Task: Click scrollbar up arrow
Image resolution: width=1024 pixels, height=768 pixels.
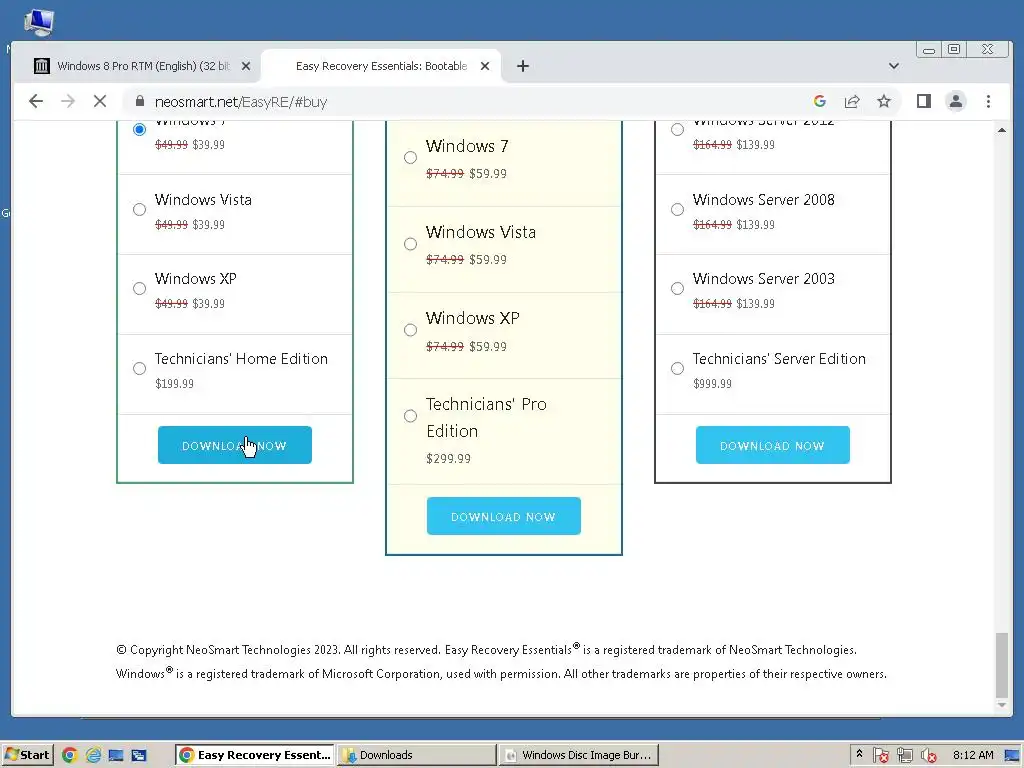Action: pyautogui.click(x=1002, y=130)
